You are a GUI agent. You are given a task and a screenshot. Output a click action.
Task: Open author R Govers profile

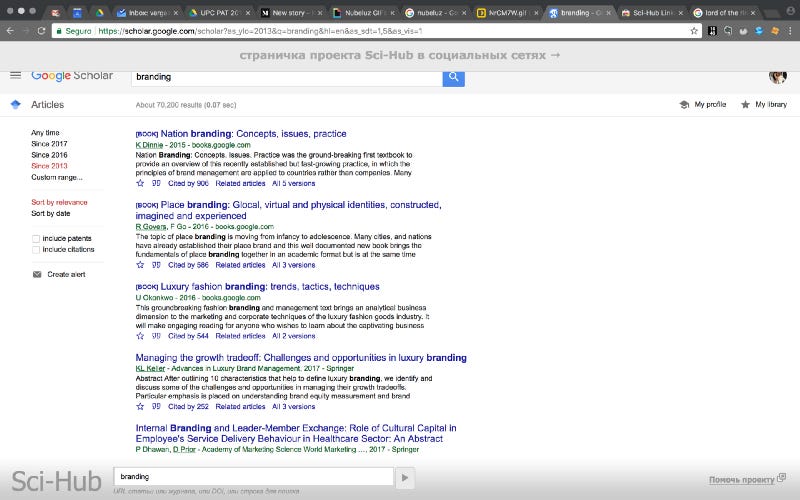tap(151, 227)
